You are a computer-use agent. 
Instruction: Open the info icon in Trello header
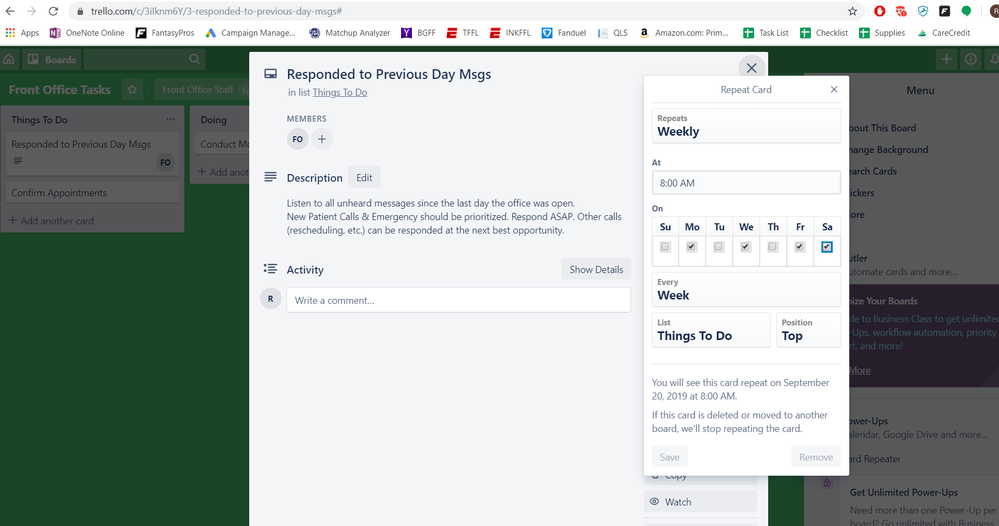click(x=970, y=59)
